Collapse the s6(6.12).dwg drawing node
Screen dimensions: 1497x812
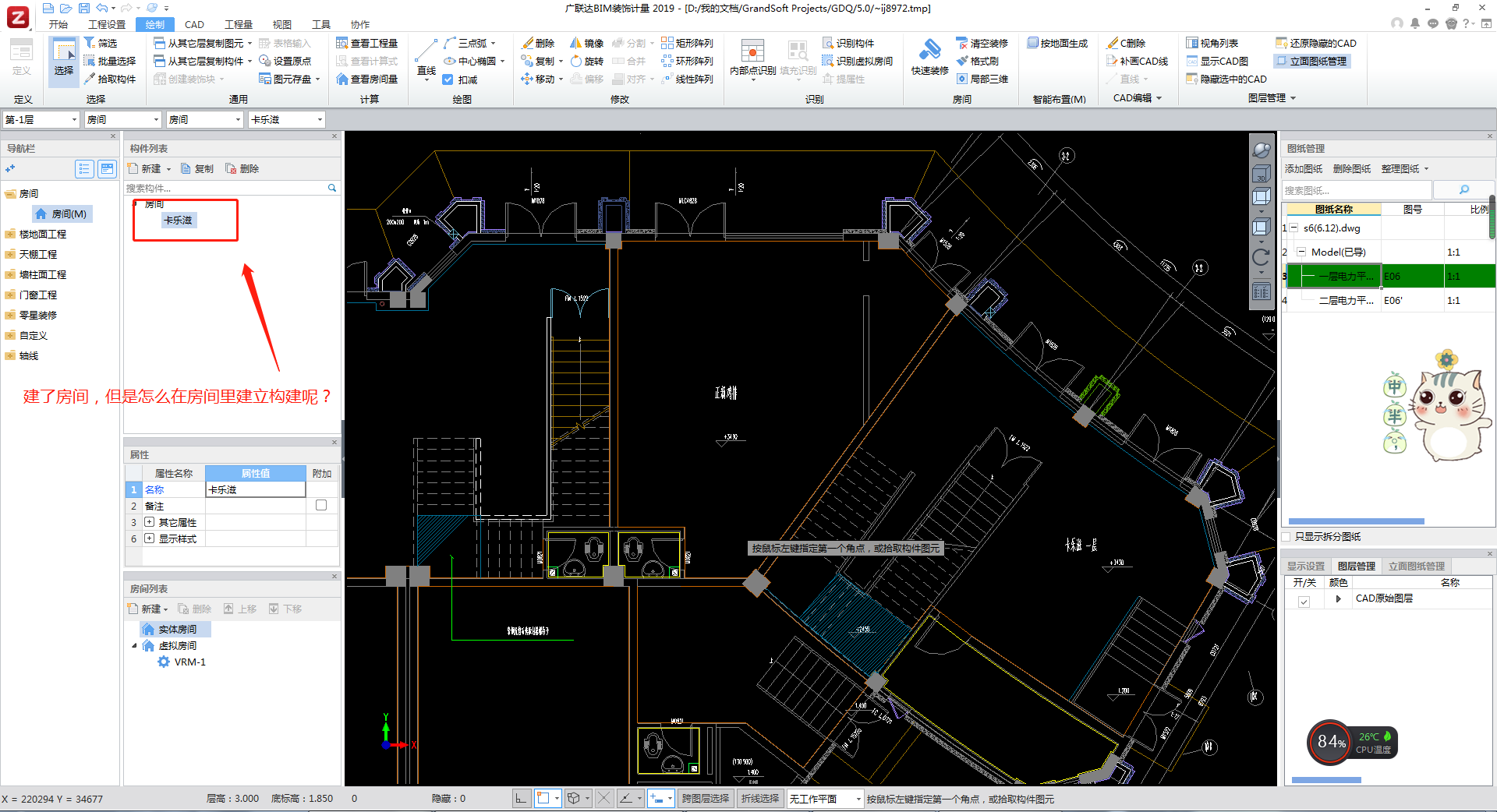1294,228
